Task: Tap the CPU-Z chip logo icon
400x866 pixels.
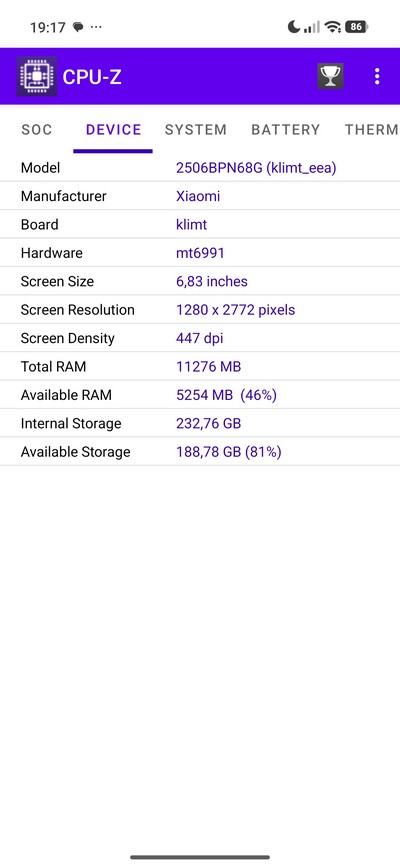Action: pyautogui.click(x=36, y=76)
